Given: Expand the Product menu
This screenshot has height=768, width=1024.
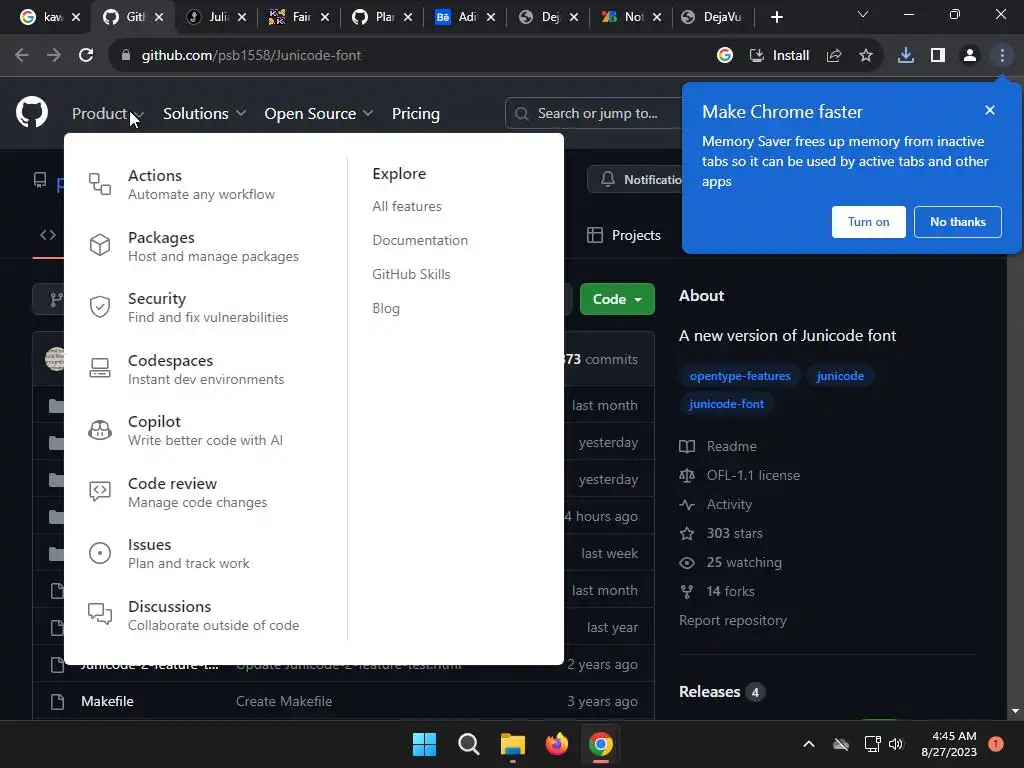Looking at the screenshot, I should pos(108,114).
